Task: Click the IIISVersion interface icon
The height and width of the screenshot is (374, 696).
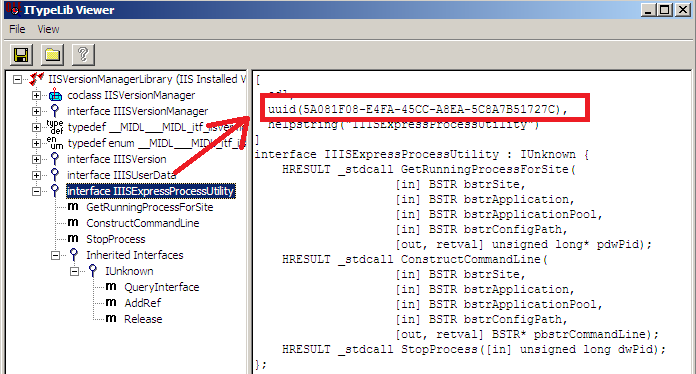Action: (x=55, y=158)
